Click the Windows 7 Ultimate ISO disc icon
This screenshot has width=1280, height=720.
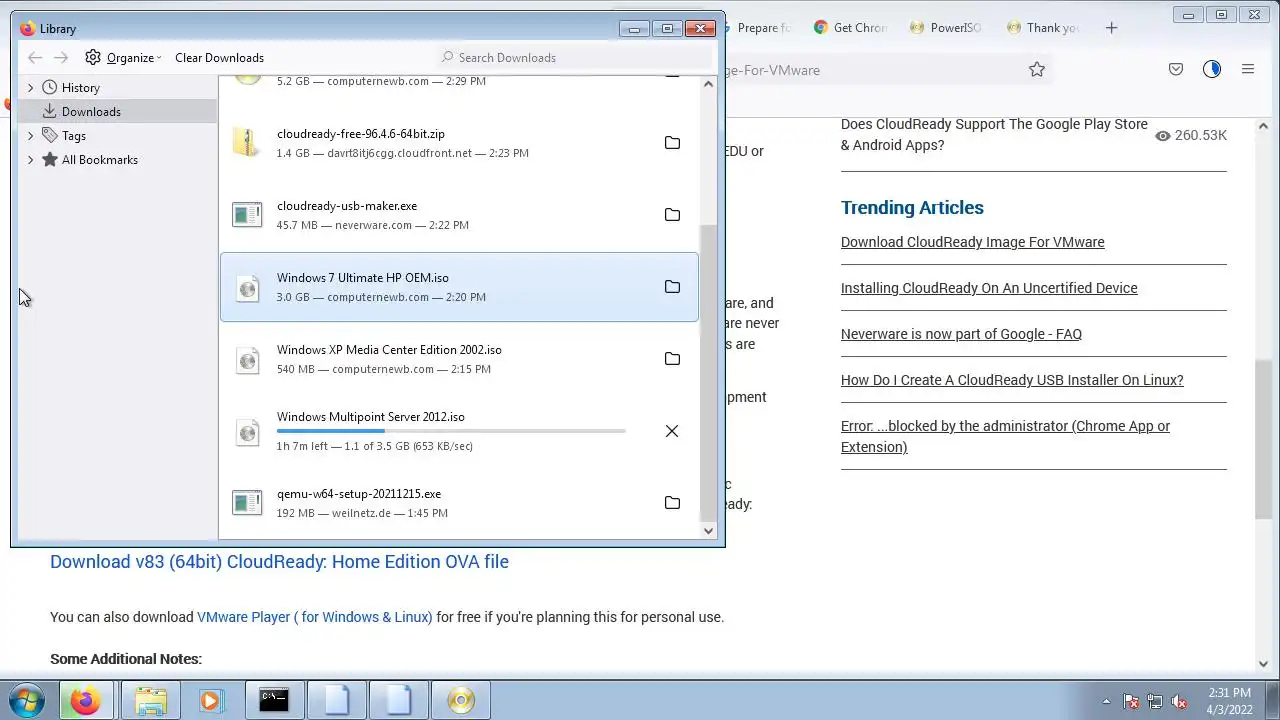click(x=247, y=288)
